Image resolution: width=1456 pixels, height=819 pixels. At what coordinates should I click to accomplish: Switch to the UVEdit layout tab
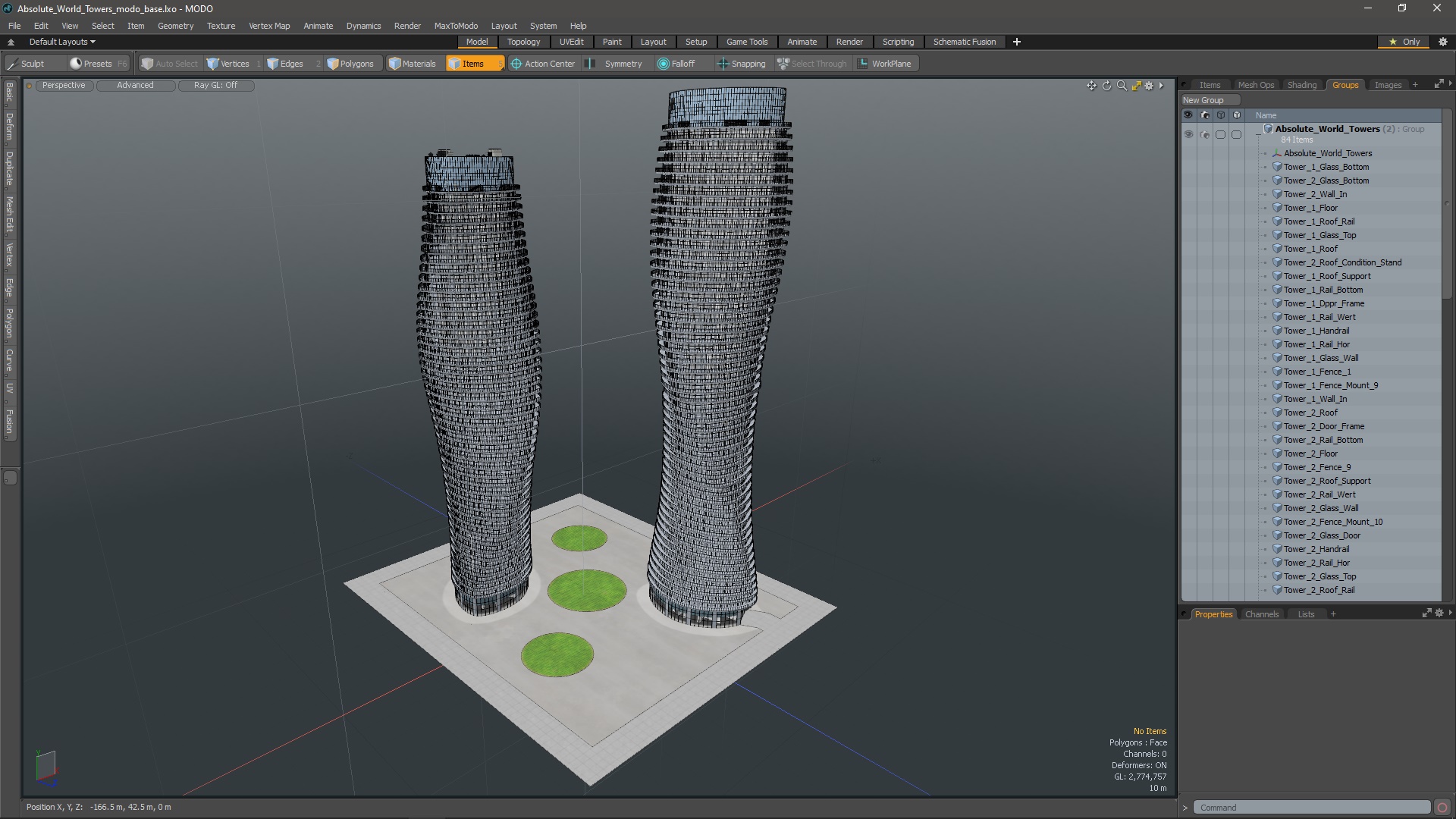(571, 42)
